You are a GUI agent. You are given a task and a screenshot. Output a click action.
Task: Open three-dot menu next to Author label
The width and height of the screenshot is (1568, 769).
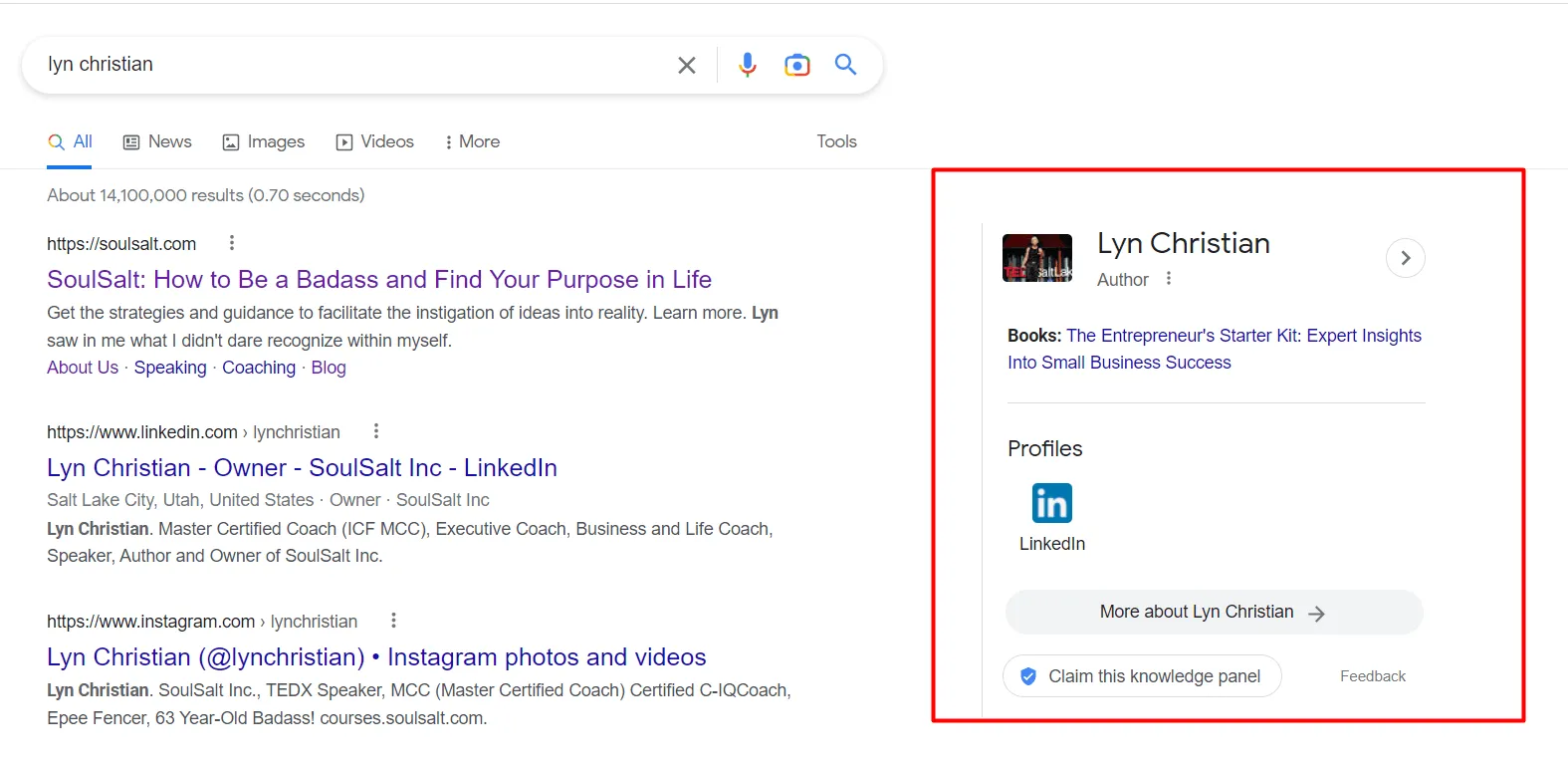pos(1169,279)
